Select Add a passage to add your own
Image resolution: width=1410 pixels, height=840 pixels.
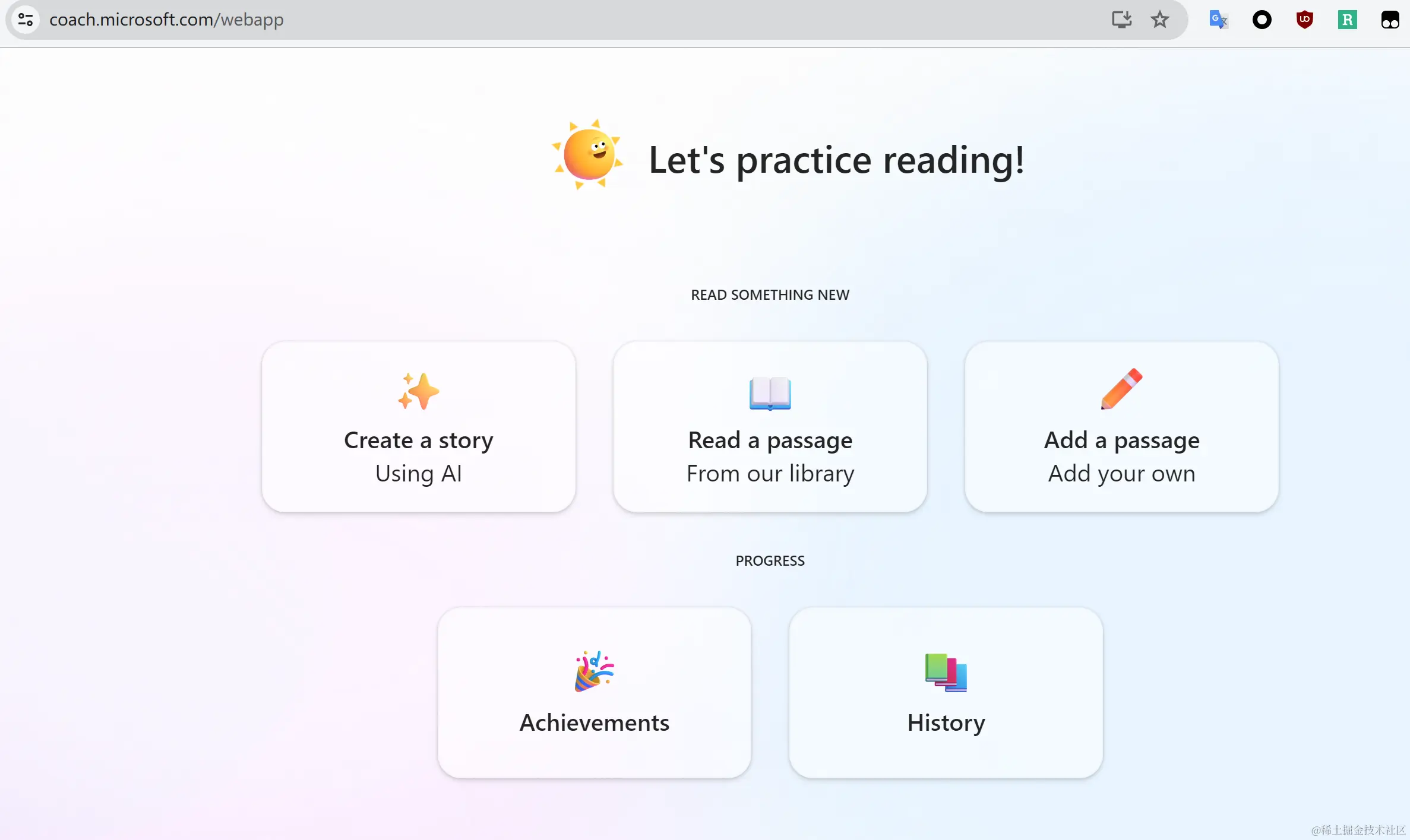click(x=1121, y=427)
